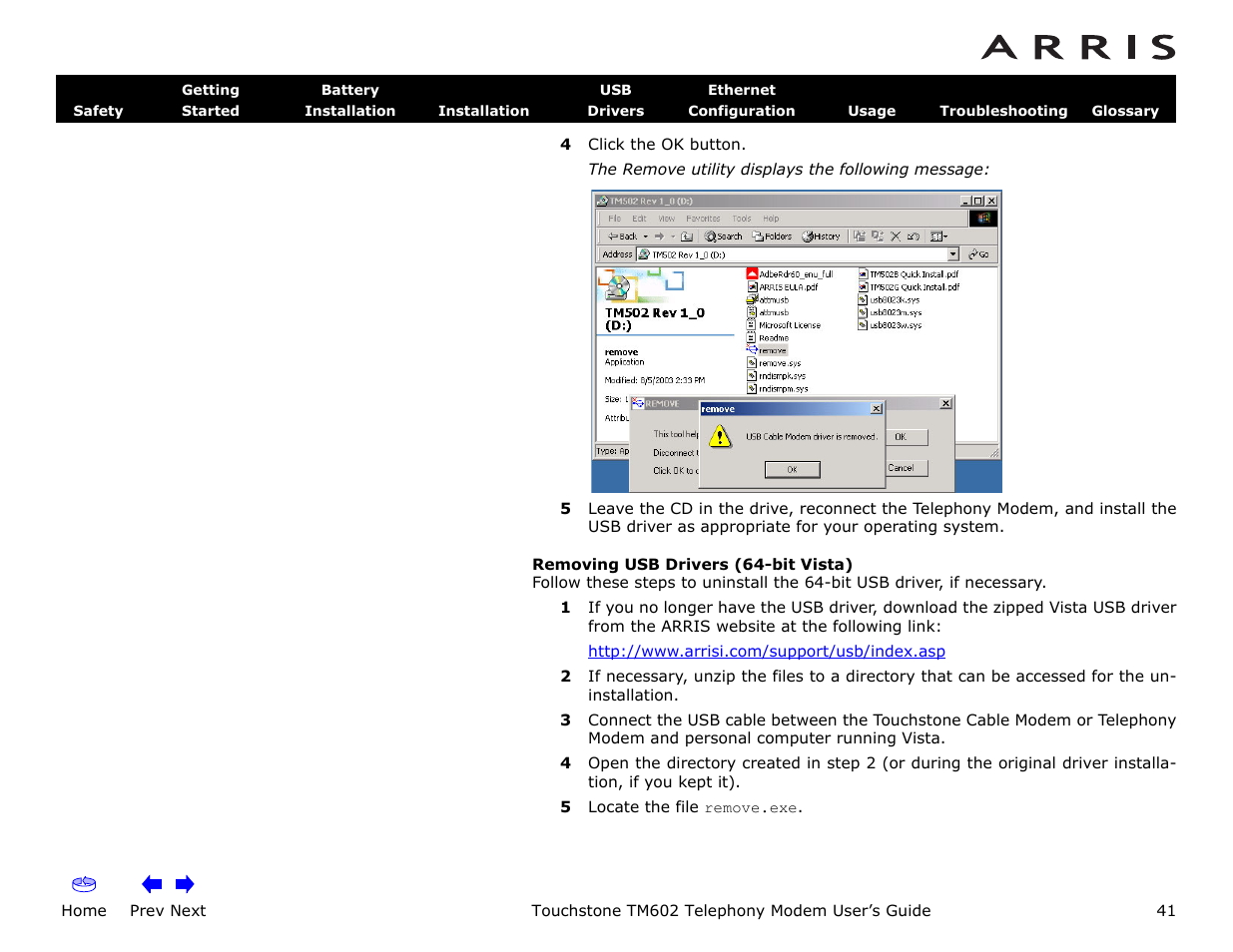Follow the arrisi.com support USB link
This screenshot has height=952, width=1233.
[767, 652]
